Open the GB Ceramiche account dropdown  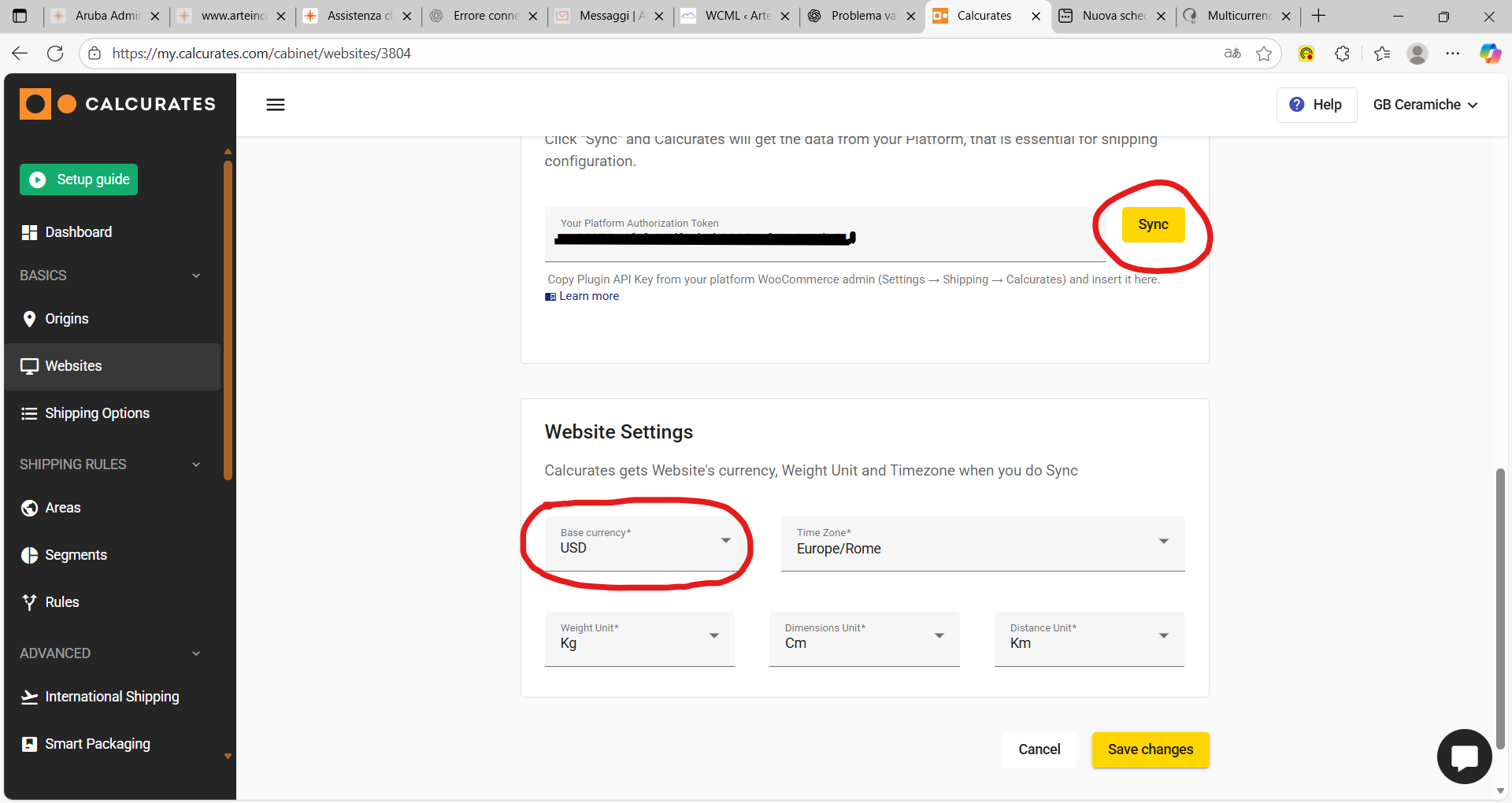click(x=1425, y=105)
